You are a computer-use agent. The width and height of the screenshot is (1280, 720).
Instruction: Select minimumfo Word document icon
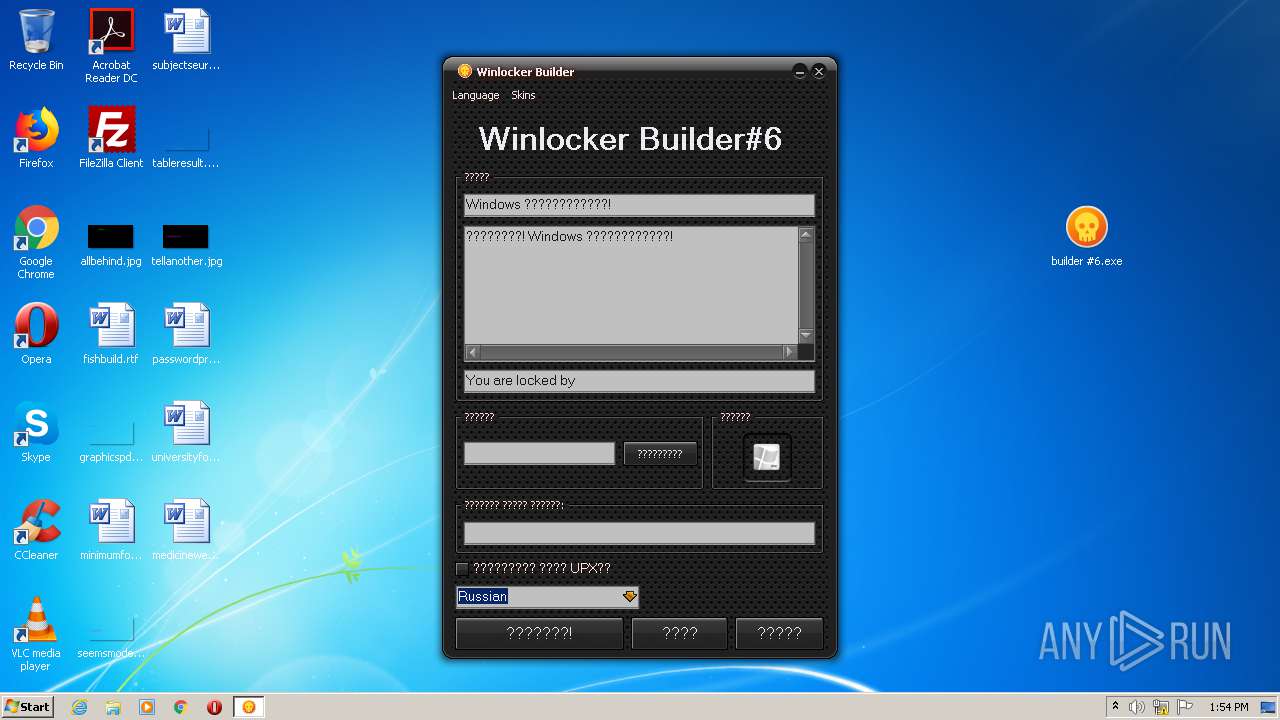(x=111, y=530)
